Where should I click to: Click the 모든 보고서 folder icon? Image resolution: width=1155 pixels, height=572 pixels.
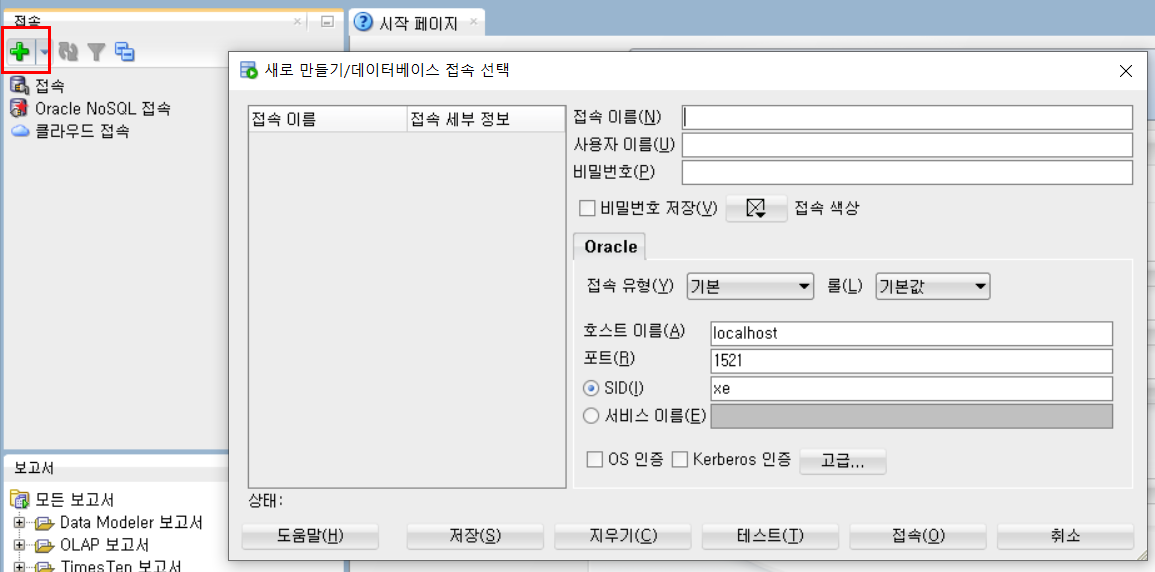point(19,501)
